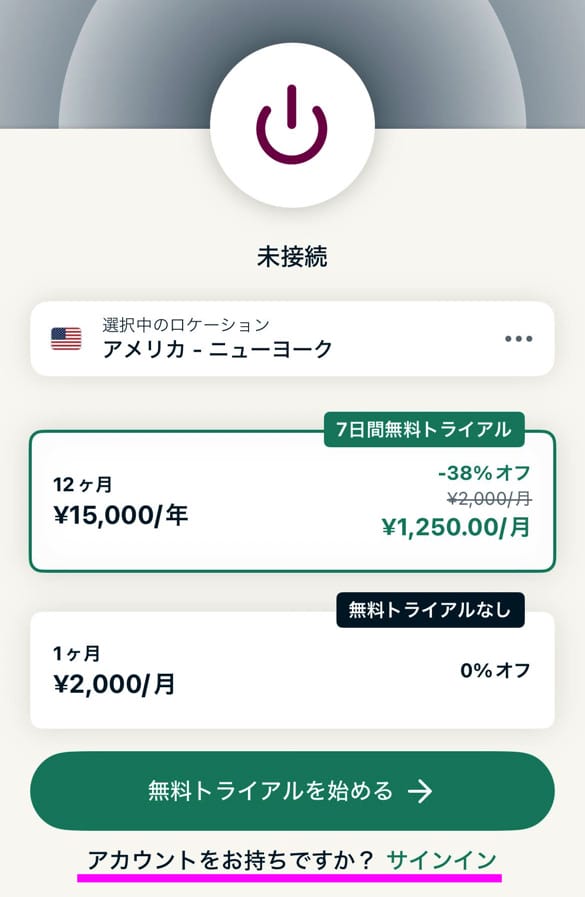Screen dimensions: 585x897
Task: Switch selection to the yearly plan card
Action: [292, 498]
